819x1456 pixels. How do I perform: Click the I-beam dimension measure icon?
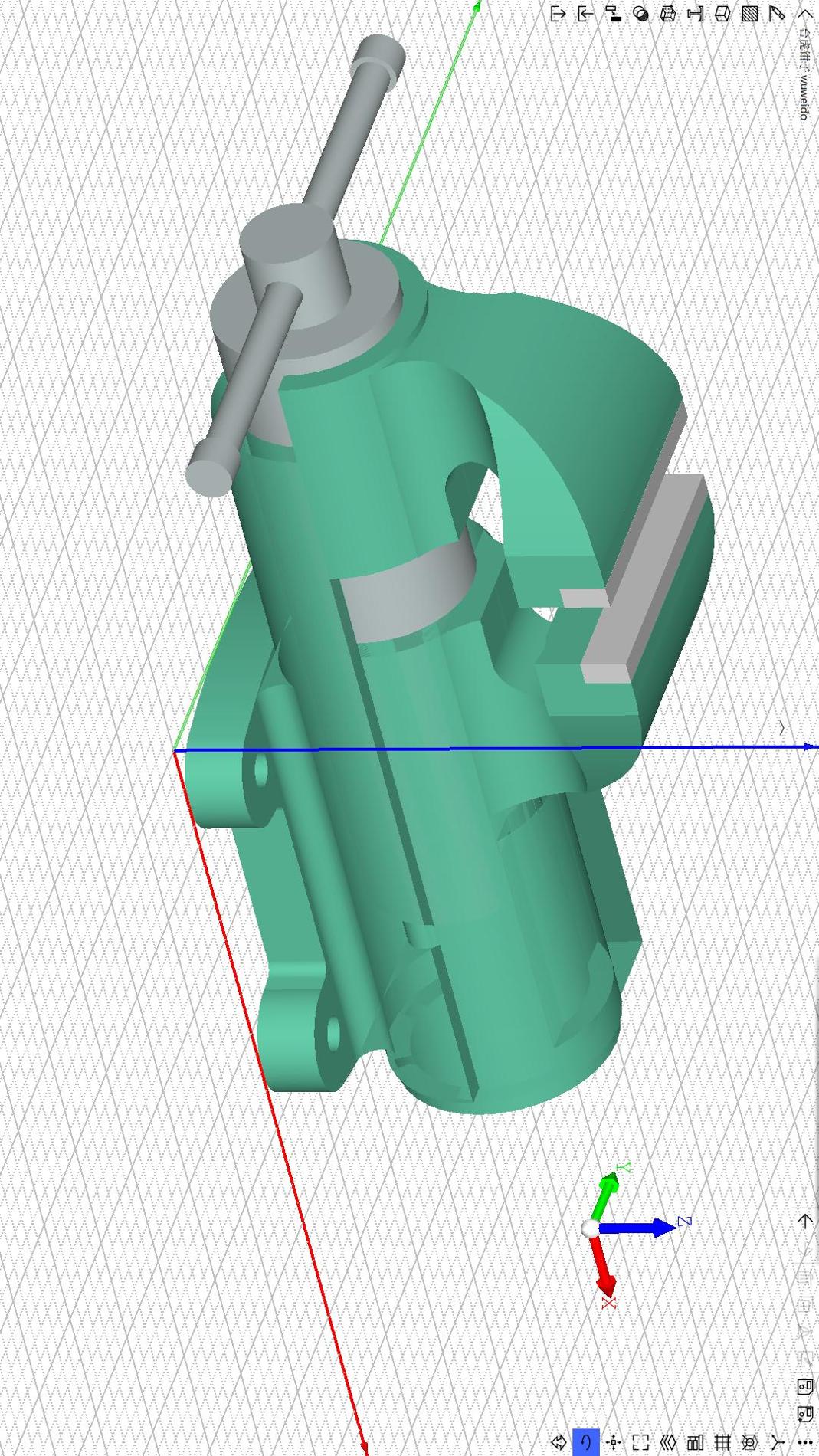click(x=695, y=14)
